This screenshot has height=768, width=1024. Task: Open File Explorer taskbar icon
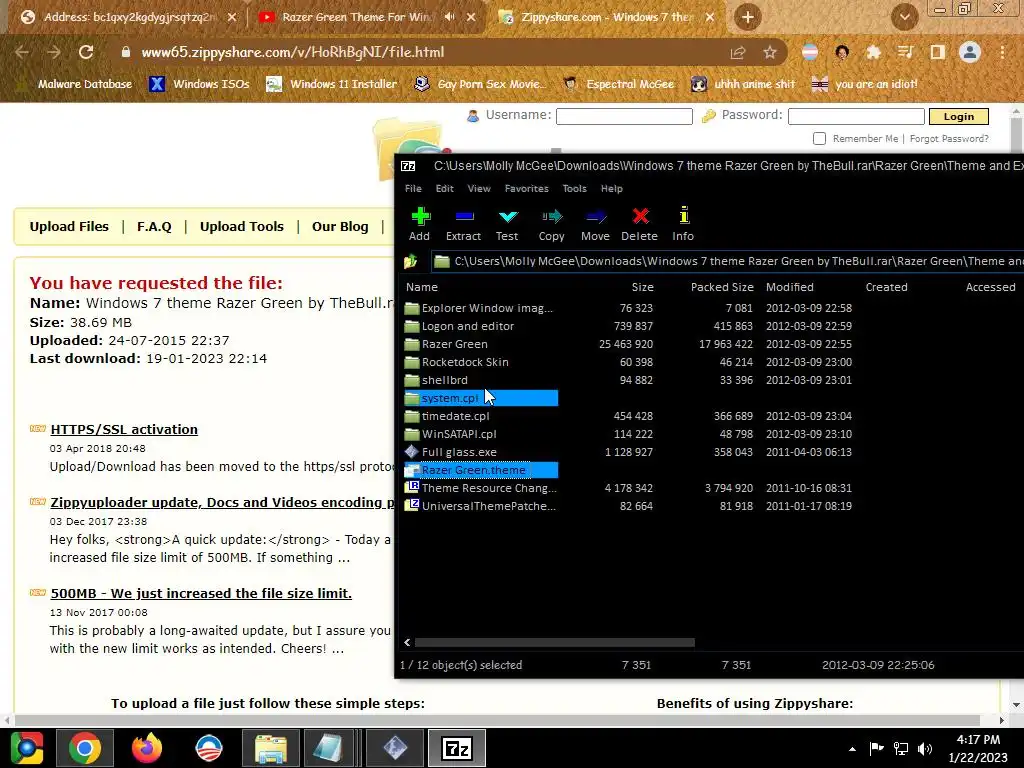pyautogui.click(x=270, y=748)
